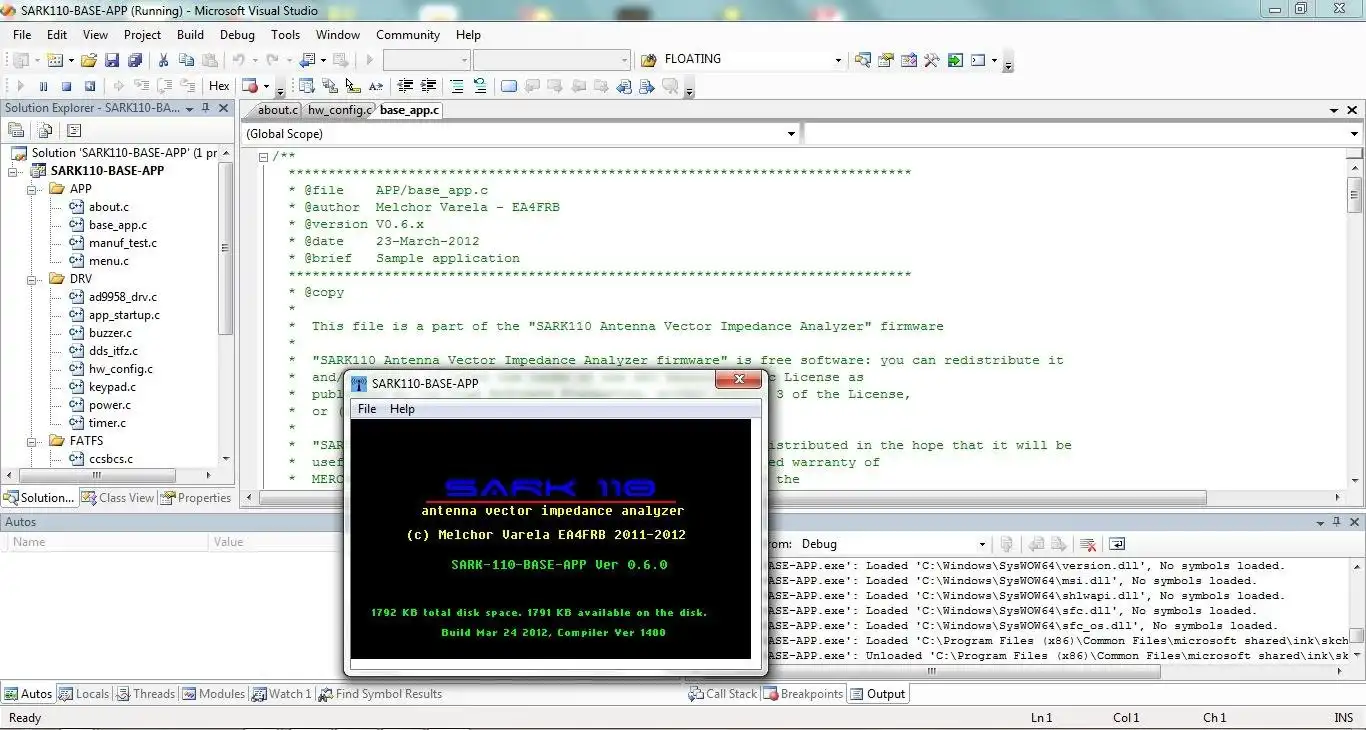Switch to the Class View tab

pyautogui.click(x=118, y=498)
